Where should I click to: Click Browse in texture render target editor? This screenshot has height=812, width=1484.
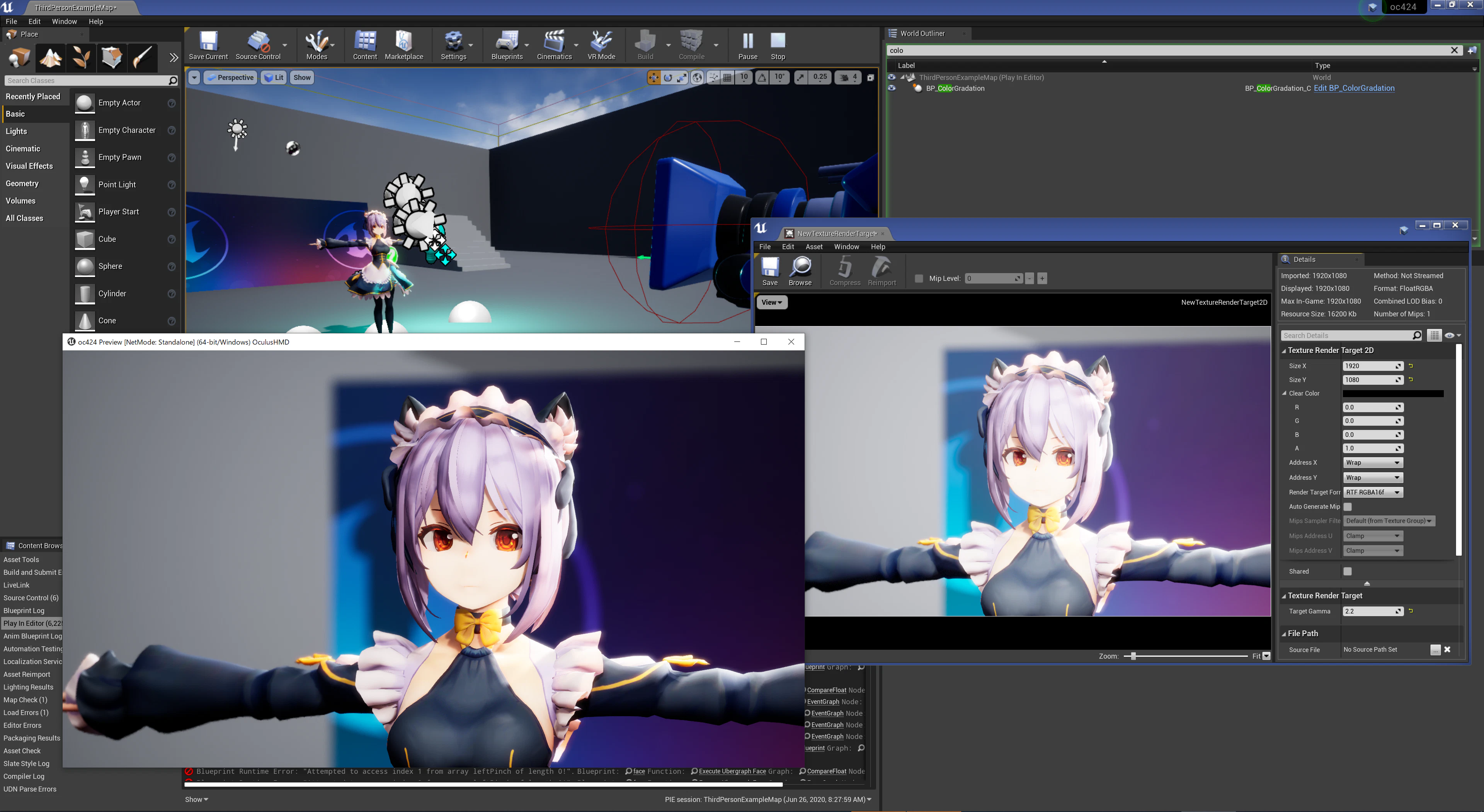click(800, 271)
